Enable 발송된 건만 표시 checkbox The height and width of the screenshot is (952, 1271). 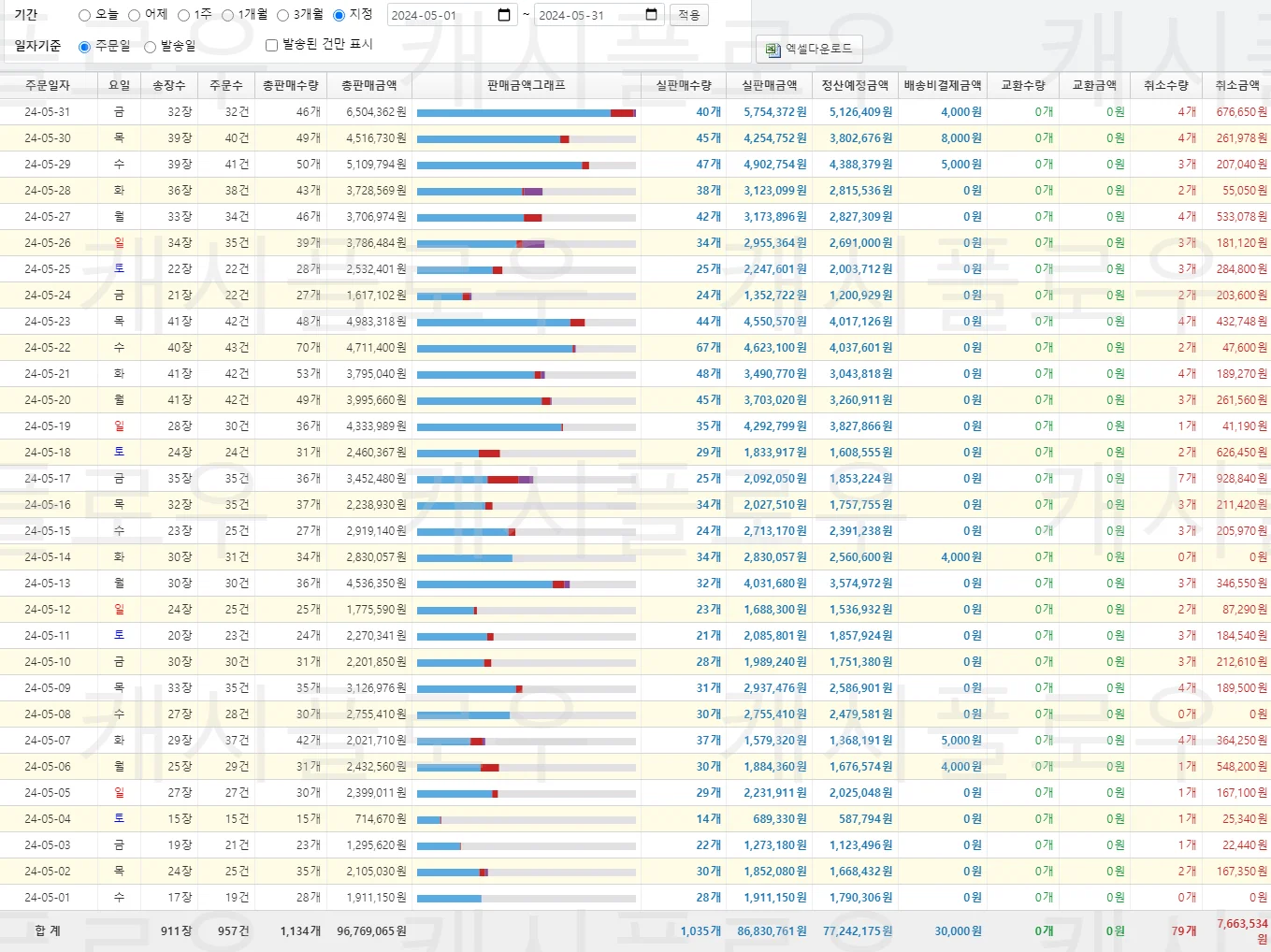271,45
